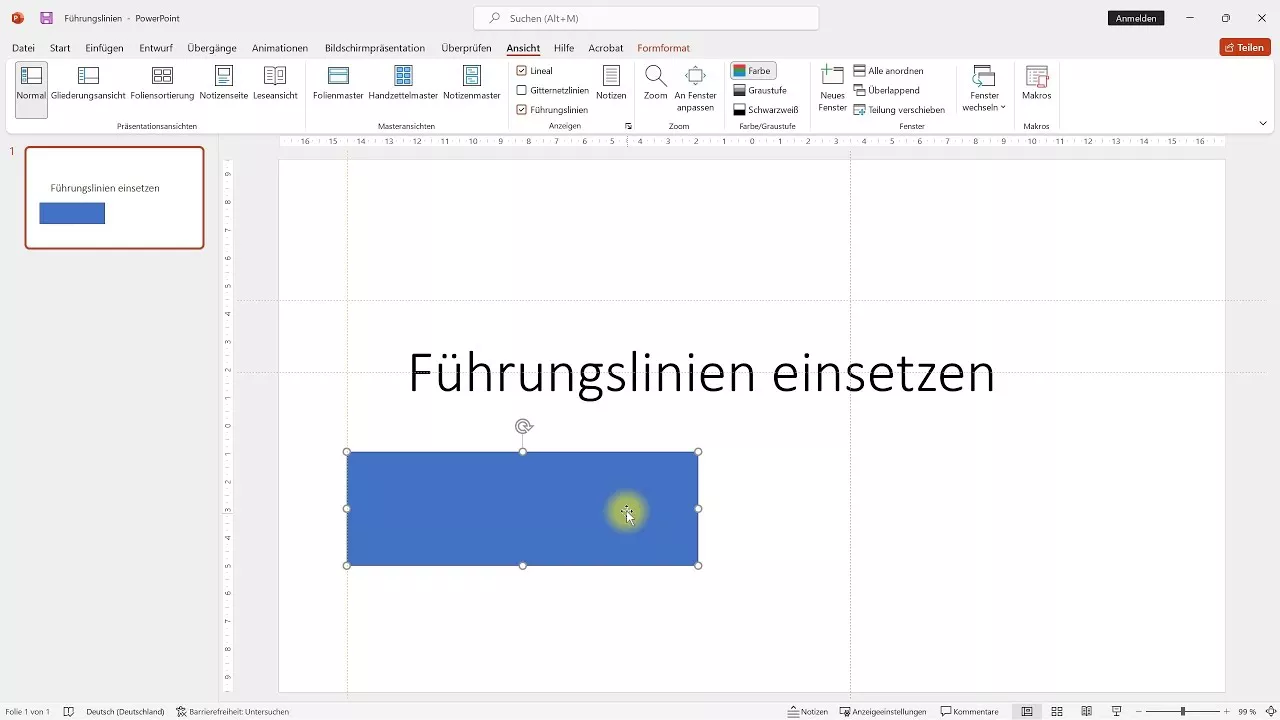The width and height of the screenshot is (1280, 720).
Task: Switch to normal view in status bar
Action: (x=1026, y=712)
